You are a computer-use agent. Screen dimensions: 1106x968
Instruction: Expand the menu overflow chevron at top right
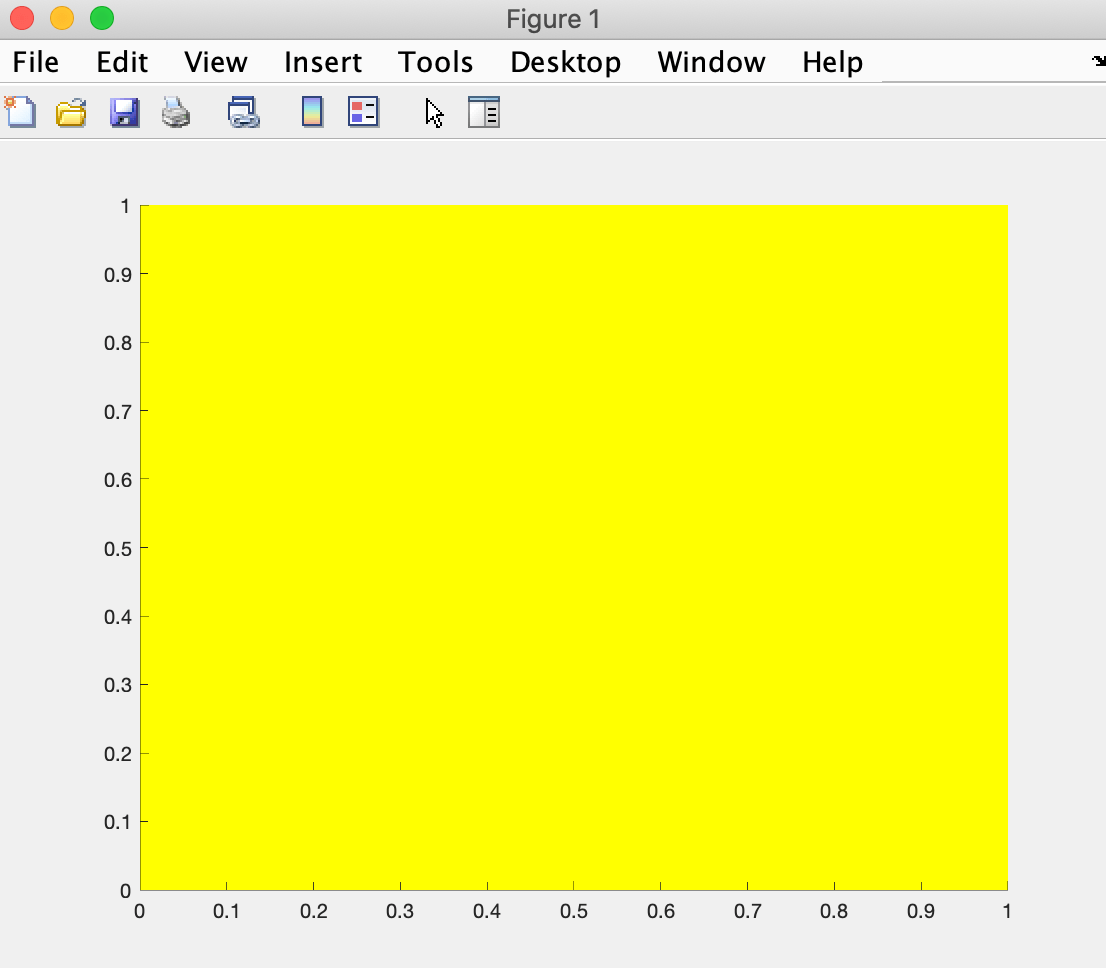(x=1097, y=61)
